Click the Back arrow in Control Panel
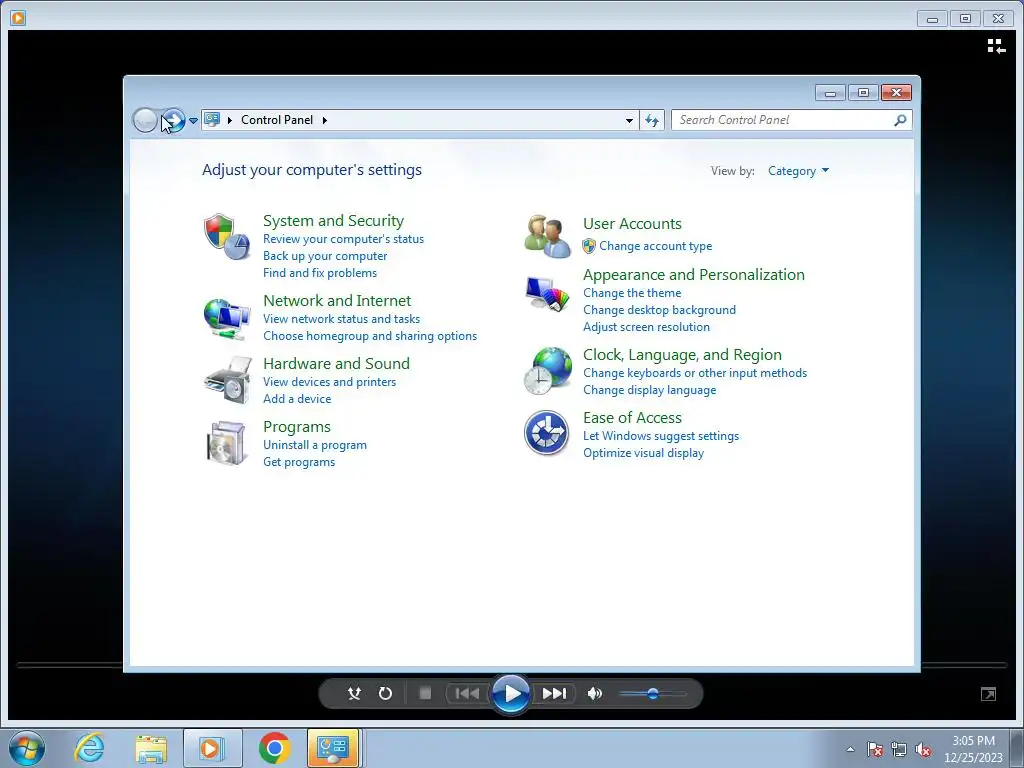 [145, 120]
